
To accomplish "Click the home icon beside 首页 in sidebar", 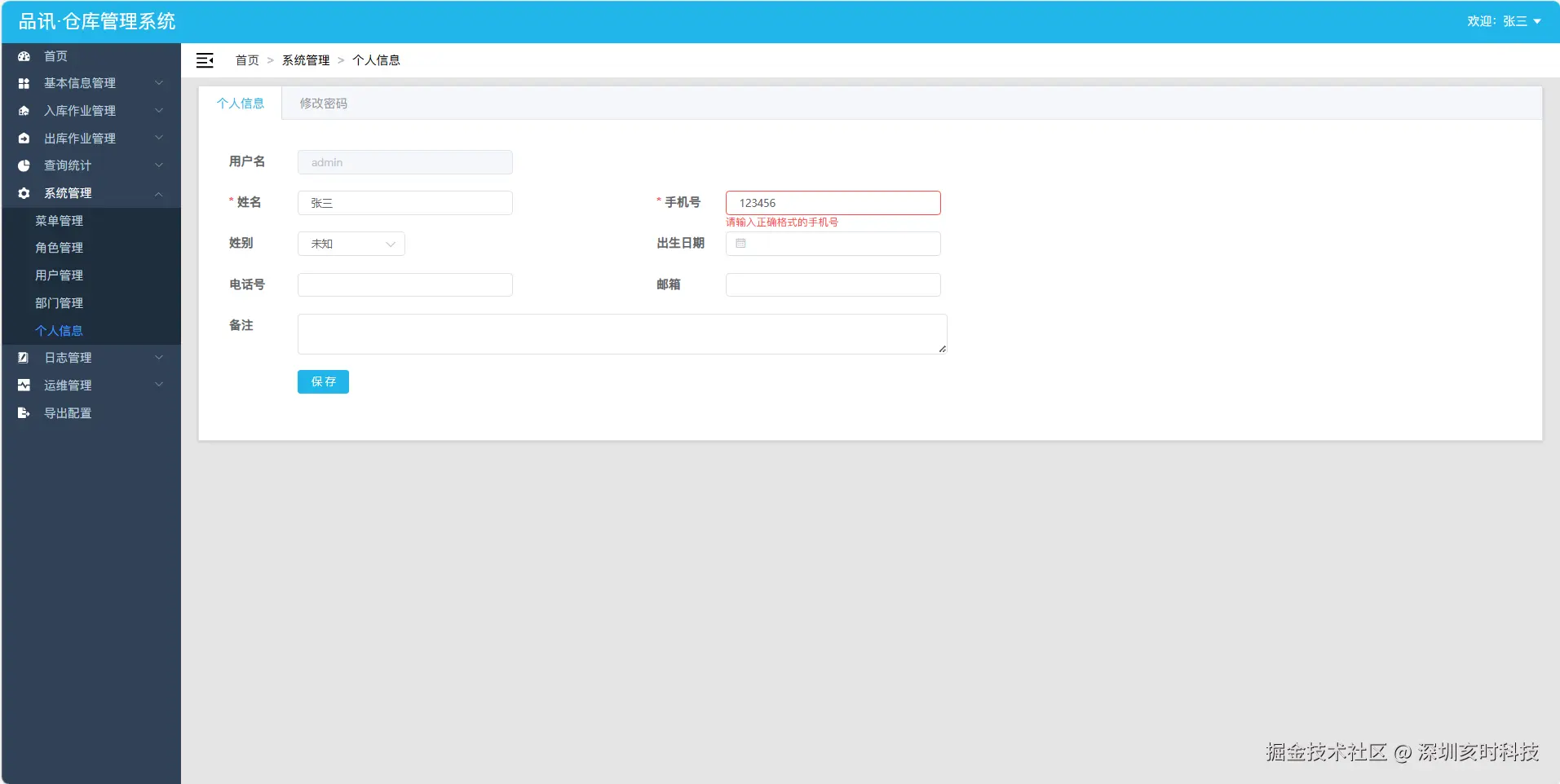I will [x=24, y=56].
